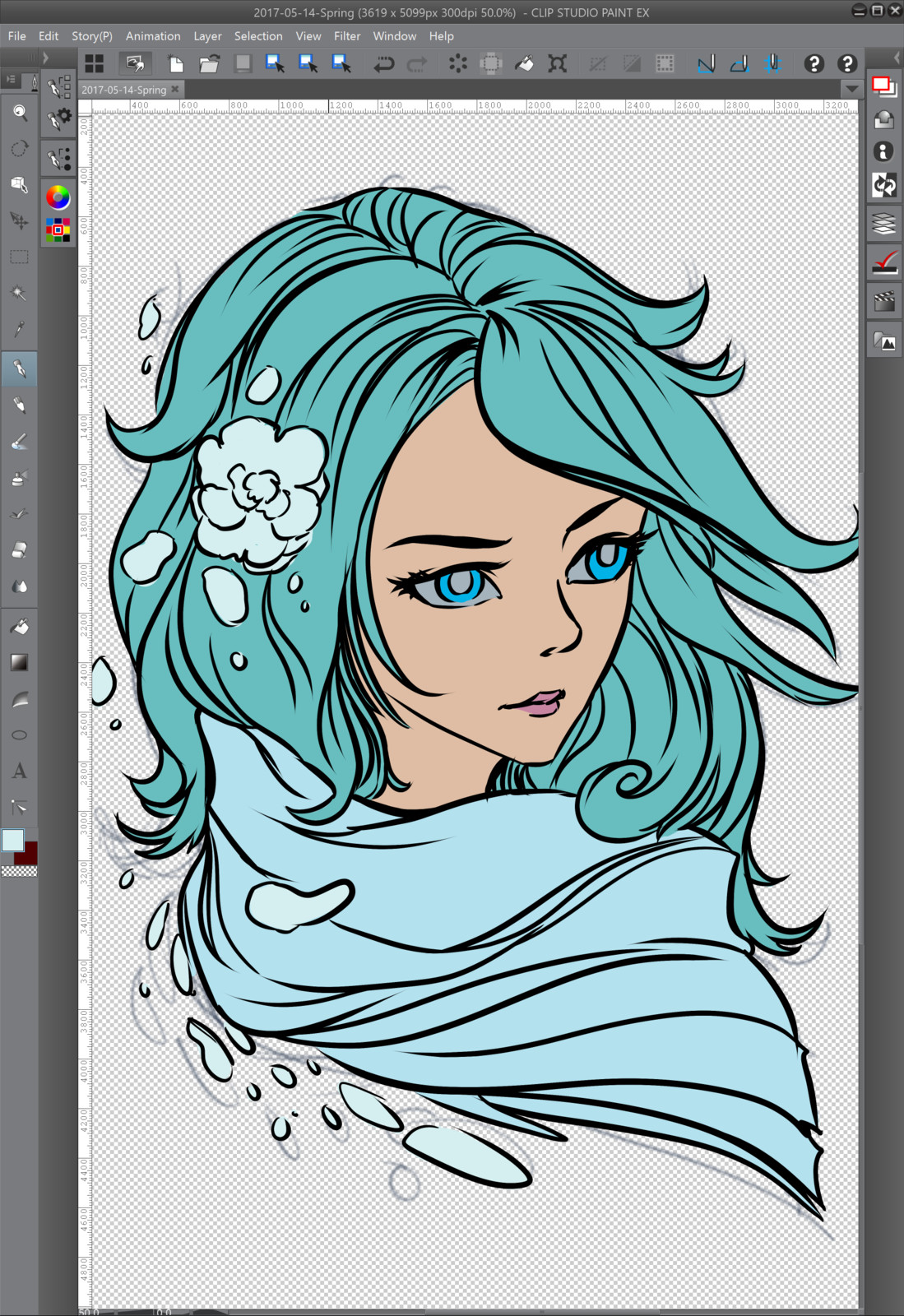Viewport: 904px width, 1316px height.
Task: Select the Eyedropper tool
Action: click(x=19, y=329)
